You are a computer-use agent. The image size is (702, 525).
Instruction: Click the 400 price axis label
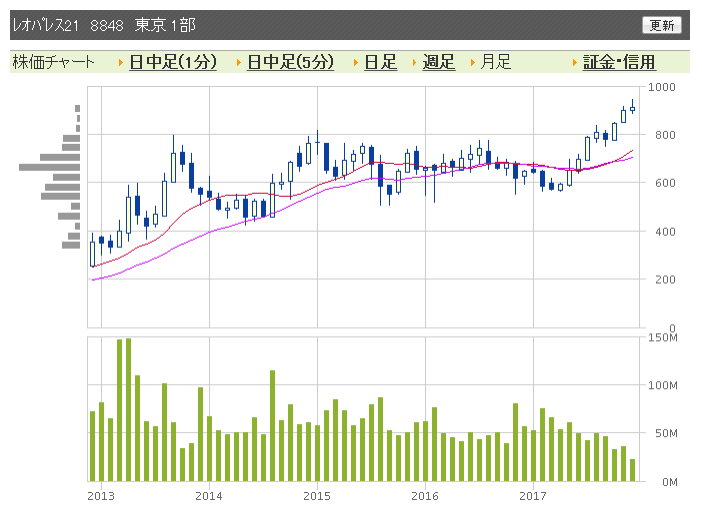(x=665, y=231)
